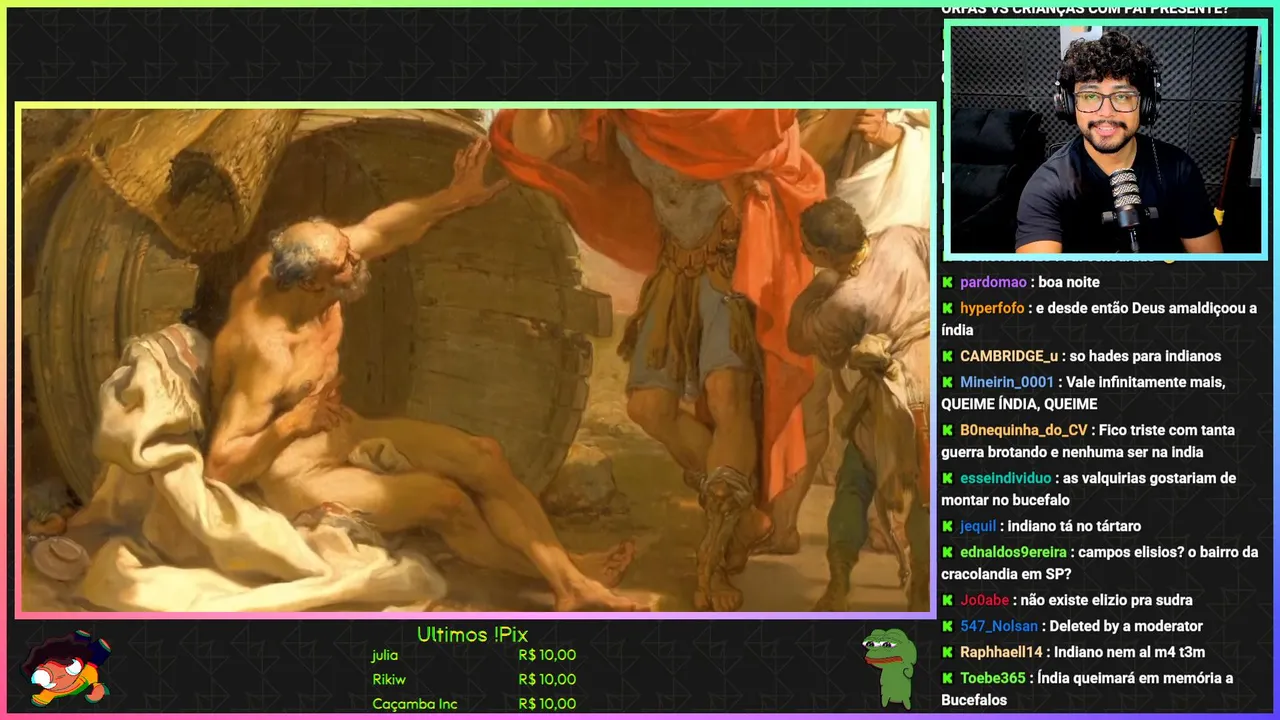Image resolution: width=1280 pixels, height=720 pixels.
Task: Click donor name 'Caçamba Inc' in Pix list
Action: coord(415,704)
